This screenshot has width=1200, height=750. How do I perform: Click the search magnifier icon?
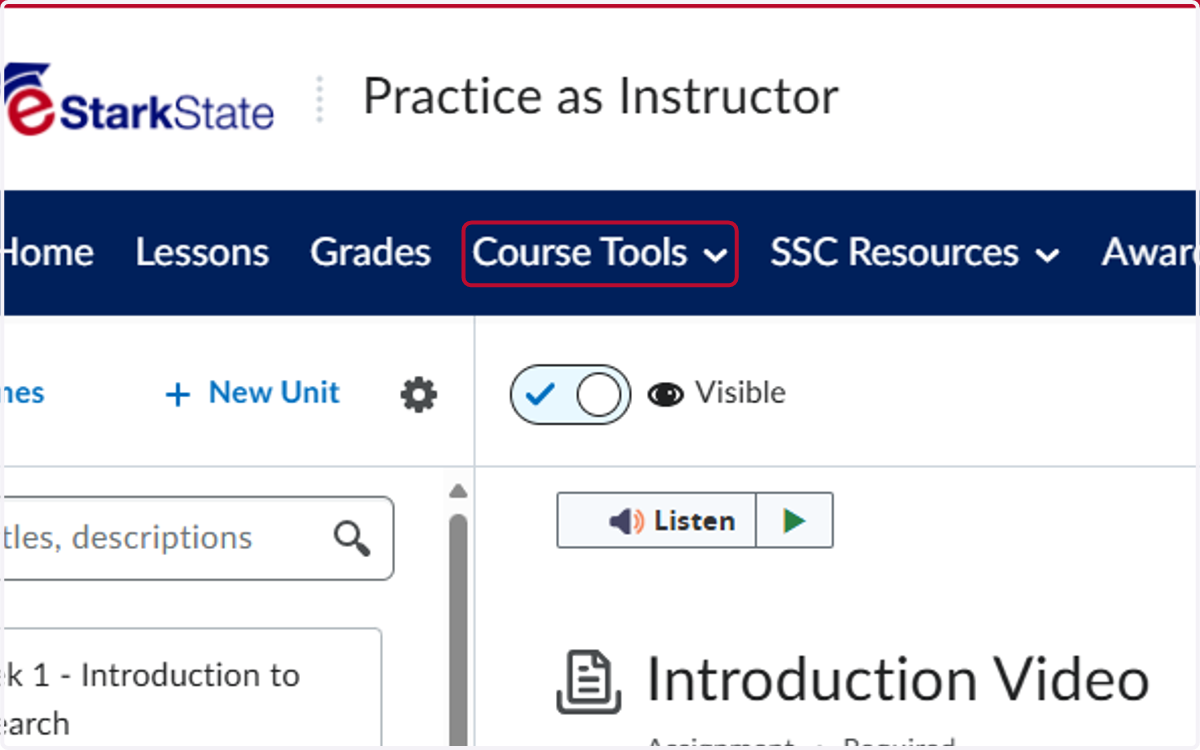pos(352,539)
